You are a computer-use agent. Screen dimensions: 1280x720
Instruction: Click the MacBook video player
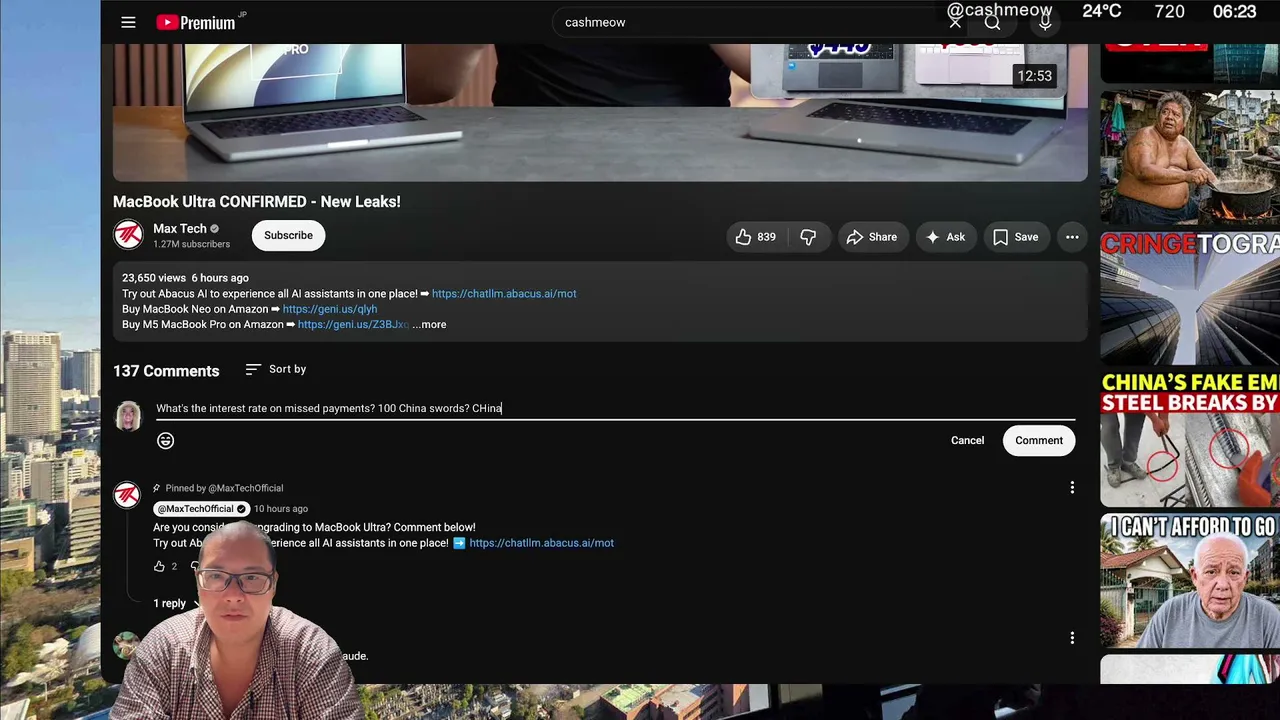(600, 112)
